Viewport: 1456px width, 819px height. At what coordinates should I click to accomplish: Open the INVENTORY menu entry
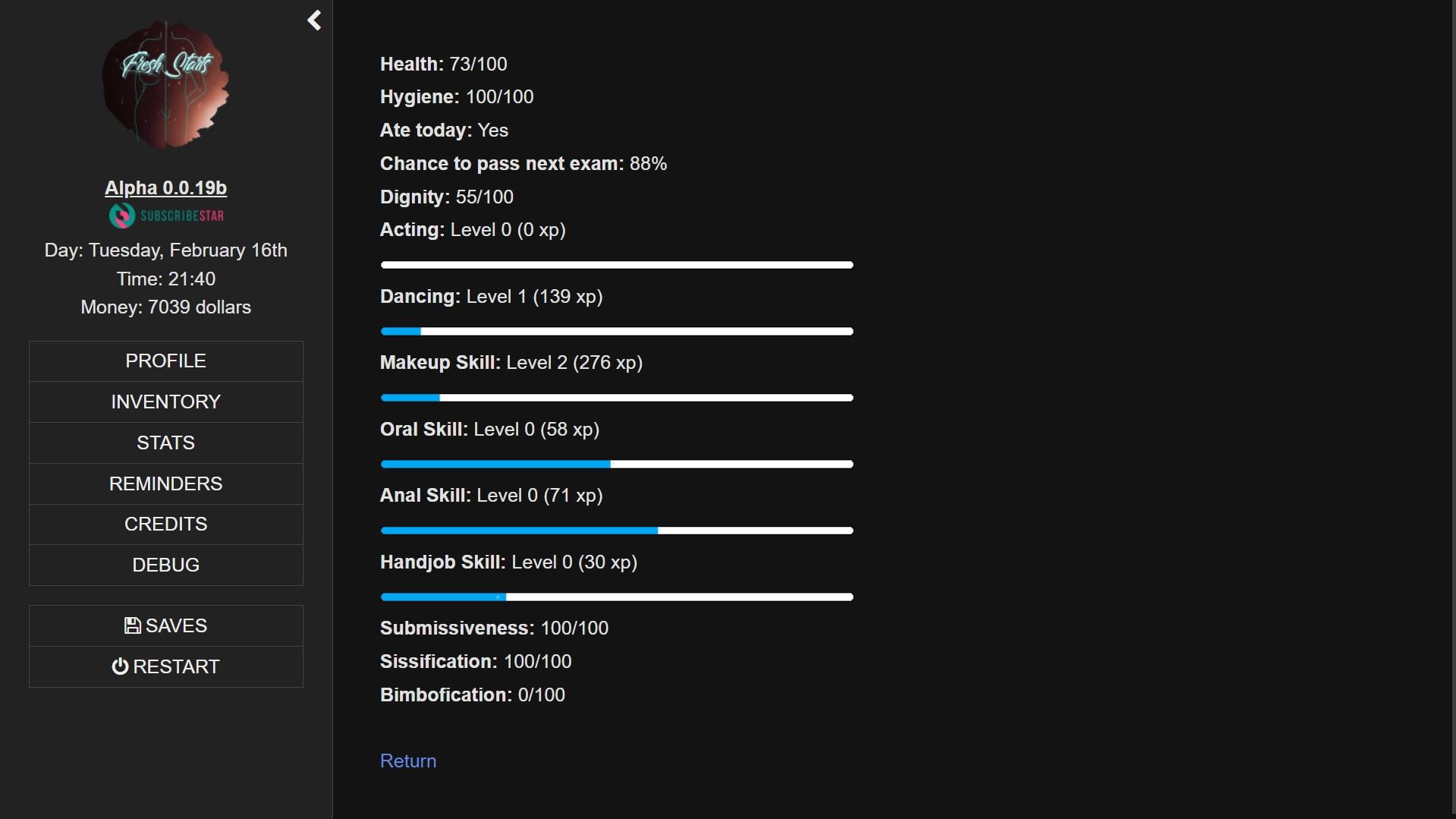coord(165,402)
